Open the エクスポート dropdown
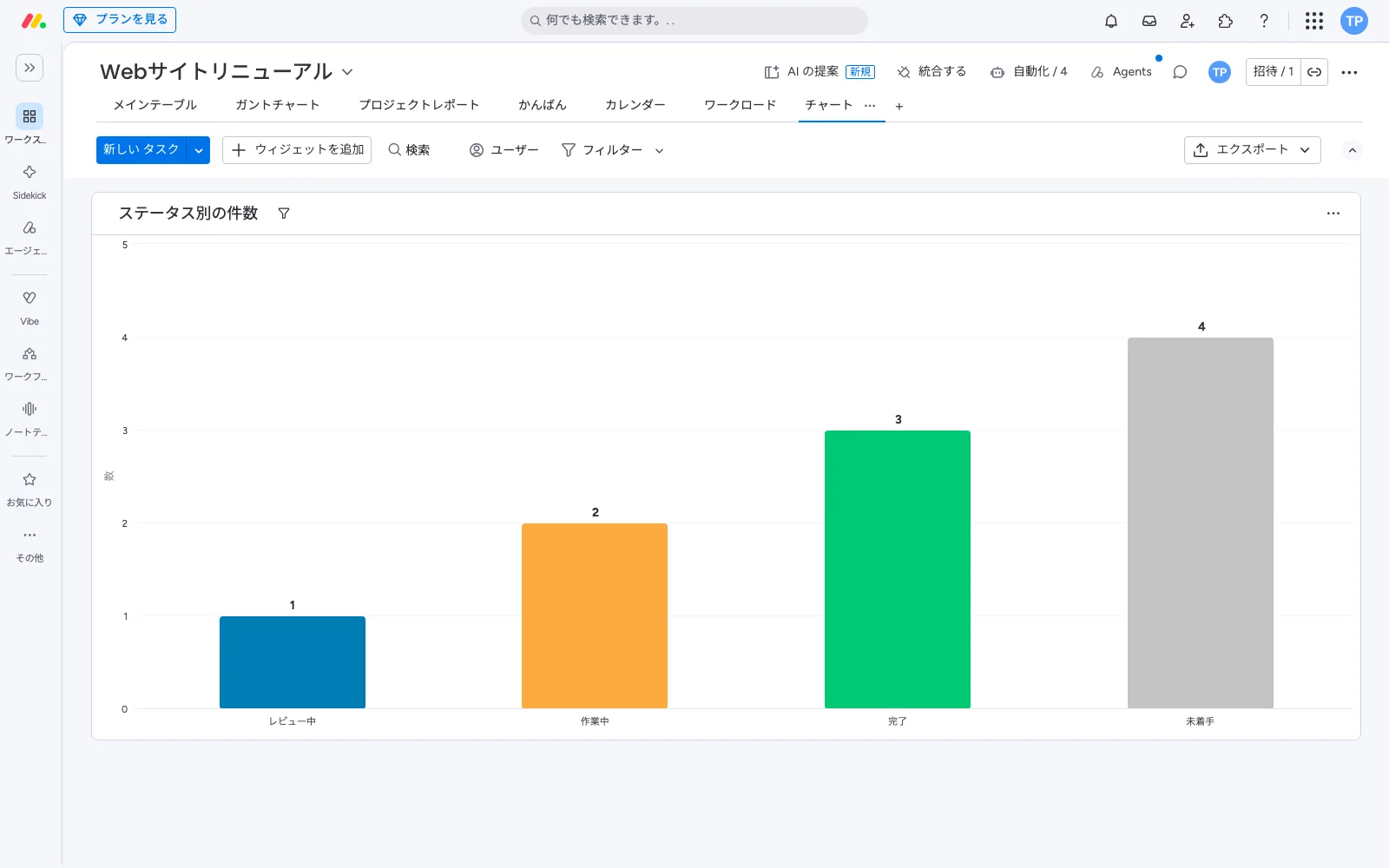Image resolution: width=1389 pixels, height=868 pixels. 1252,150
